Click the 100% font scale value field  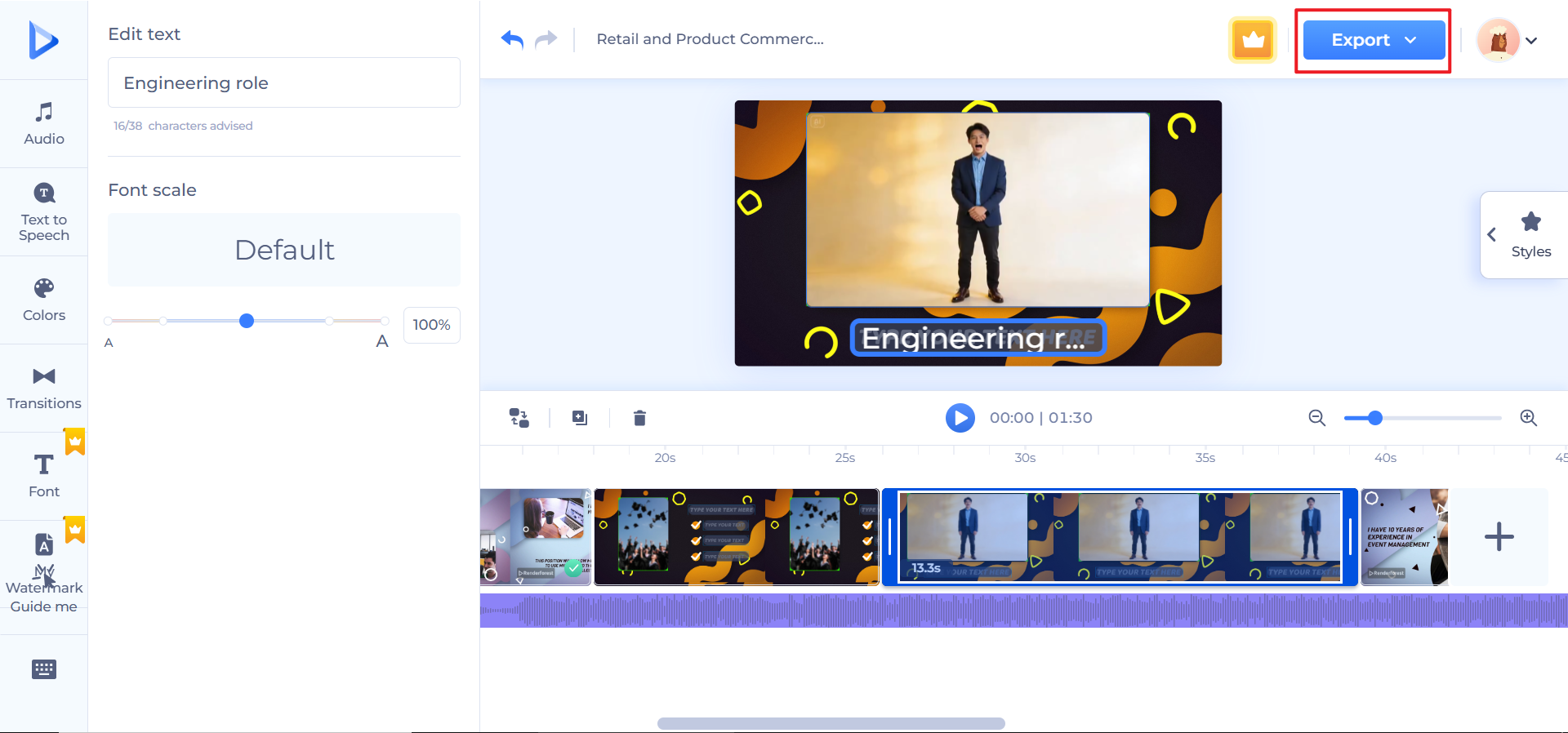pyautogui.click(x=432, y=325)
